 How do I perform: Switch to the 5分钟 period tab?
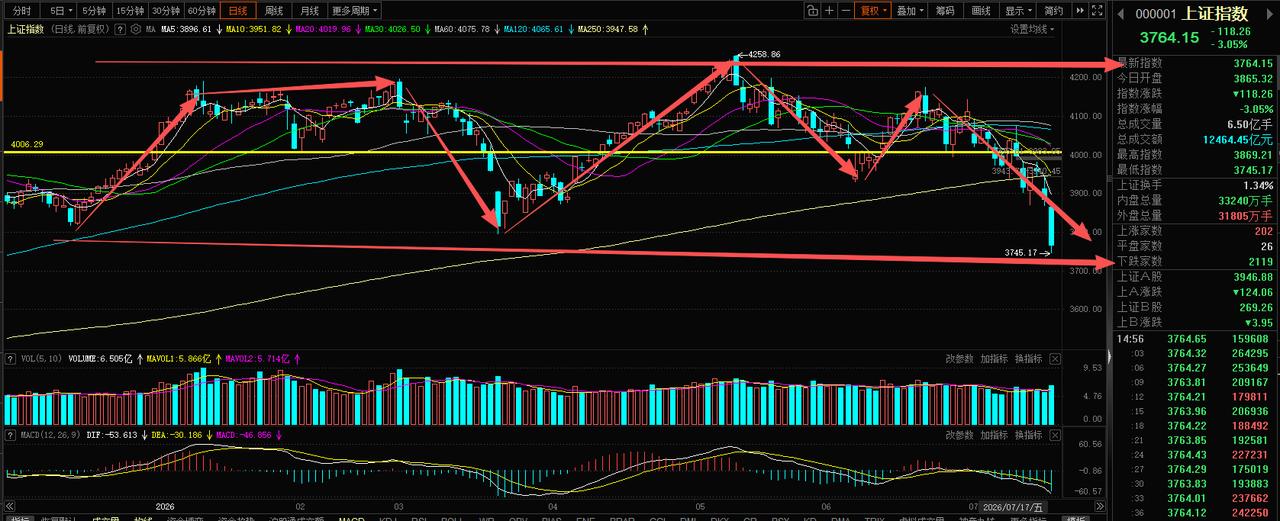93,10
